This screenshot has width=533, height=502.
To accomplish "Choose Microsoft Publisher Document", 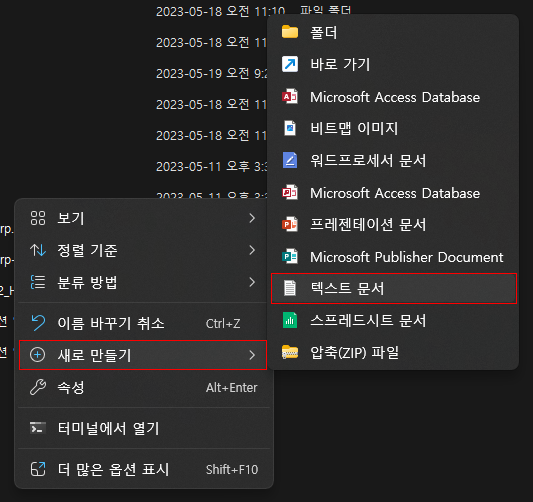I will (x=394, y=257).
